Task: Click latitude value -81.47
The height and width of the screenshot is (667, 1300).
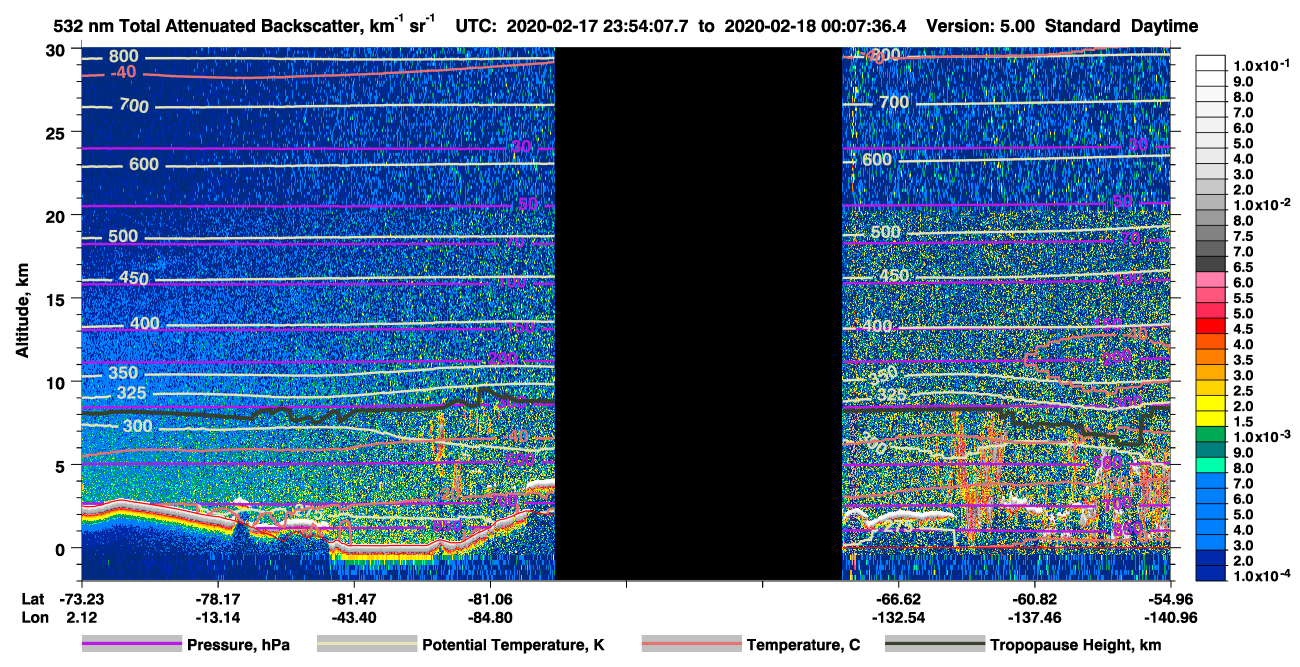Action: (354, 598)
